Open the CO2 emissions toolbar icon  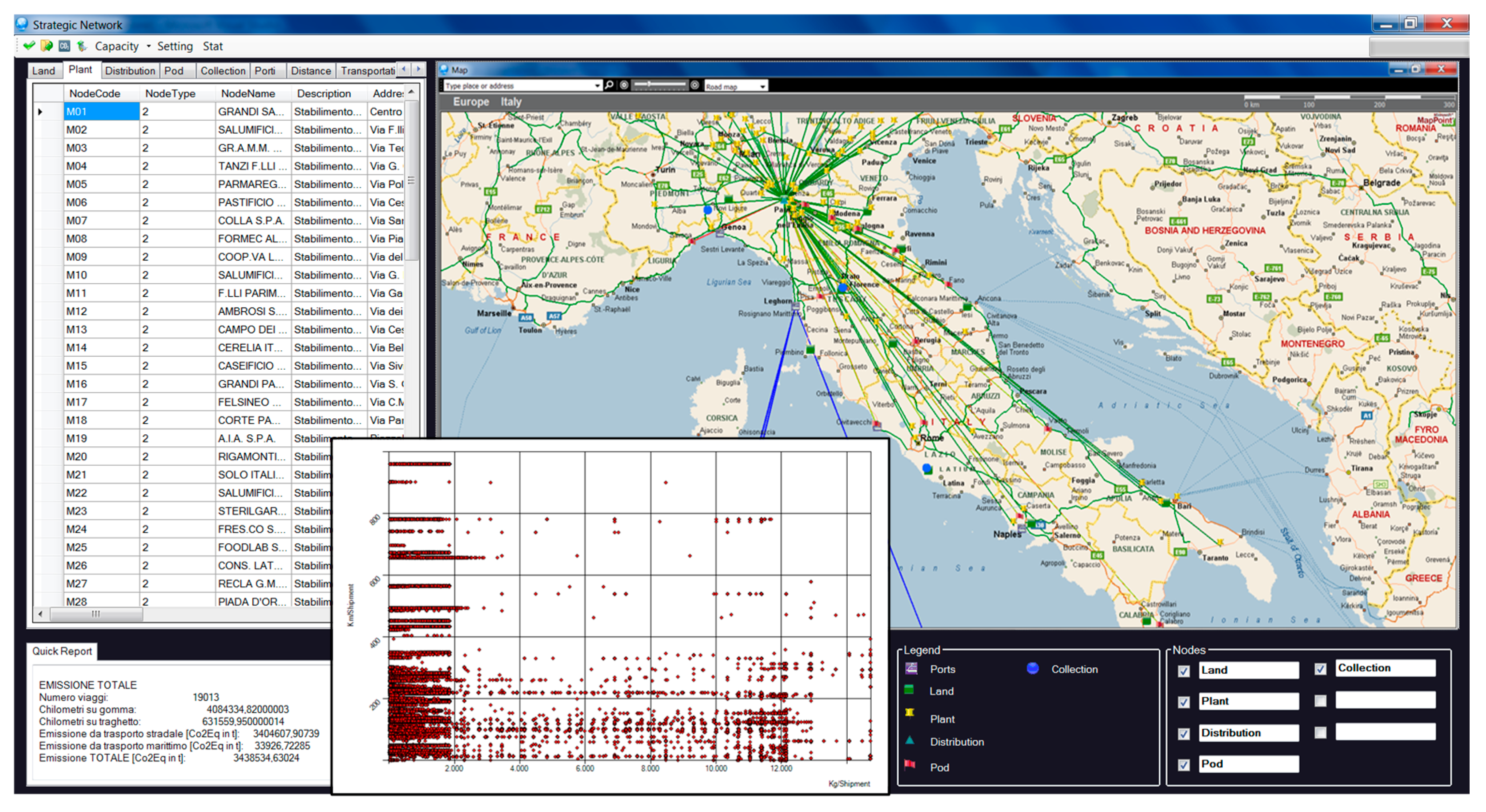(x=64, y=46)
